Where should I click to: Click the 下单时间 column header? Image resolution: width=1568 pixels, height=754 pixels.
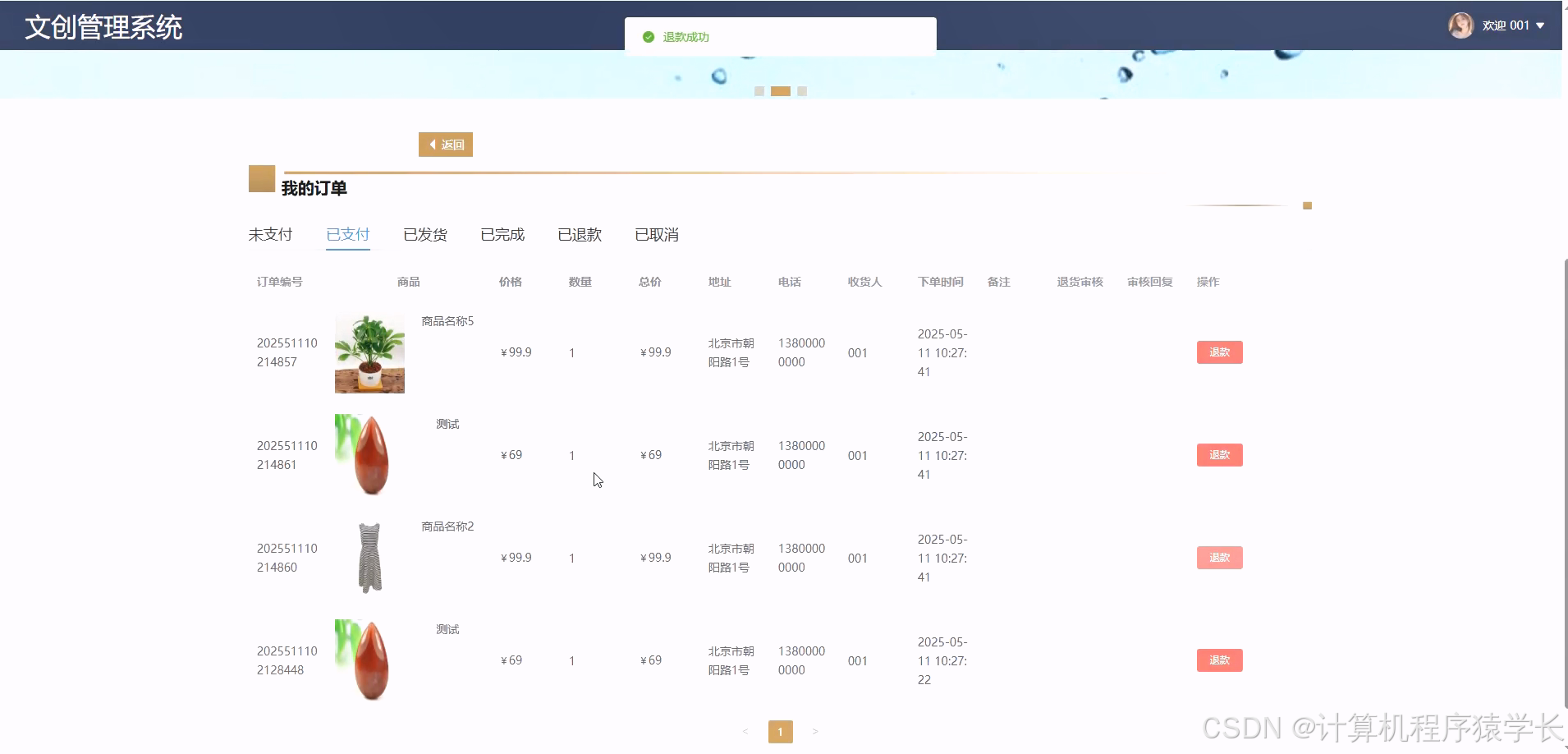941,282
